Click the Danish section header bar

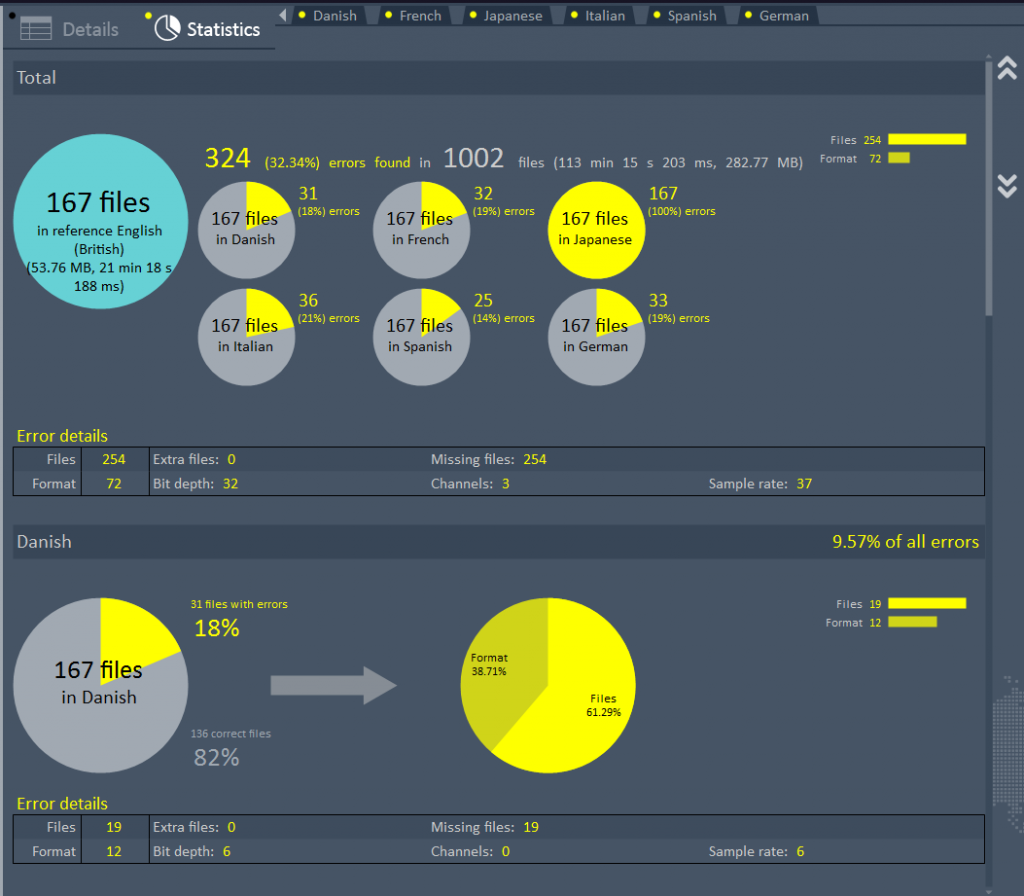(x=400, y=542)
